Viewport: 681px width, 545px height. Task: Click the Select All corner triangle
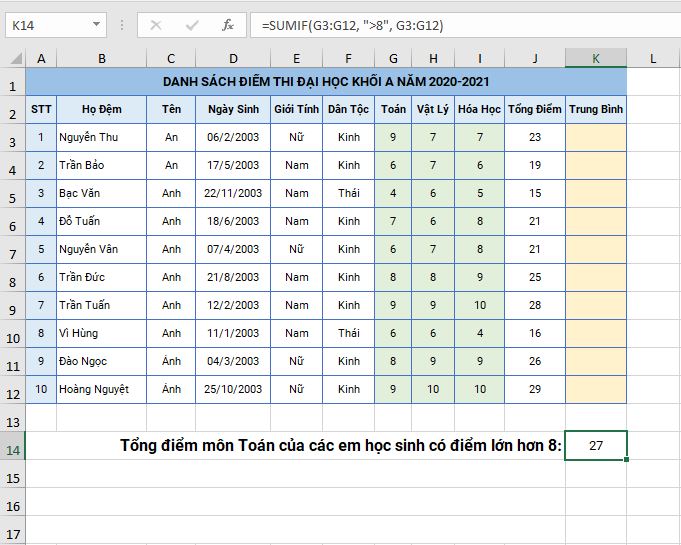16,58
